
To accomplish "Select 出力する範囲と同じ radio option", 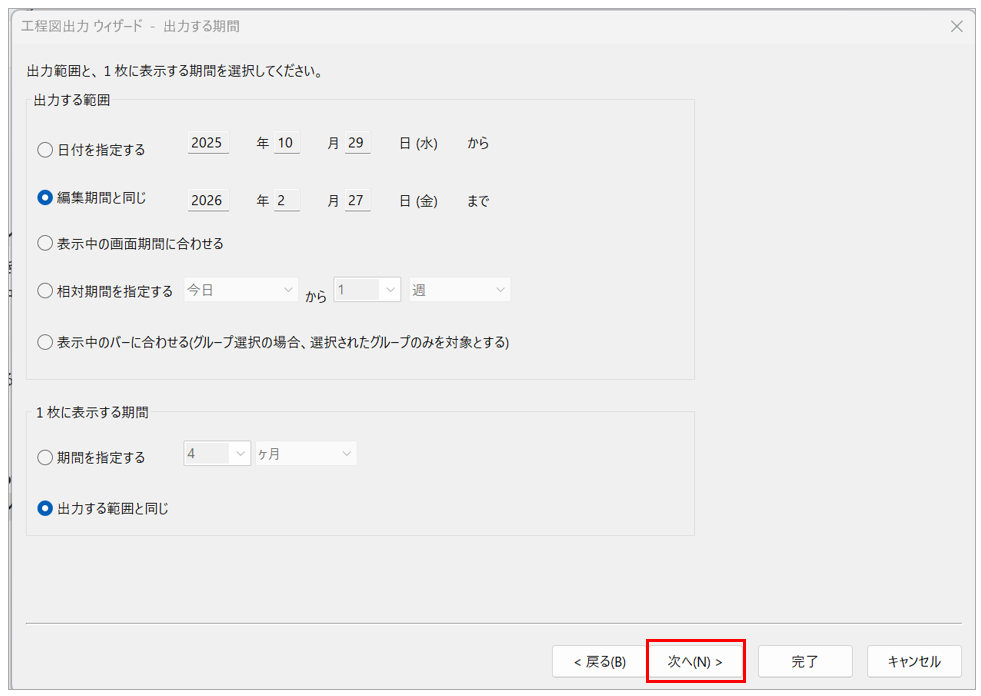I will (45, 508).
